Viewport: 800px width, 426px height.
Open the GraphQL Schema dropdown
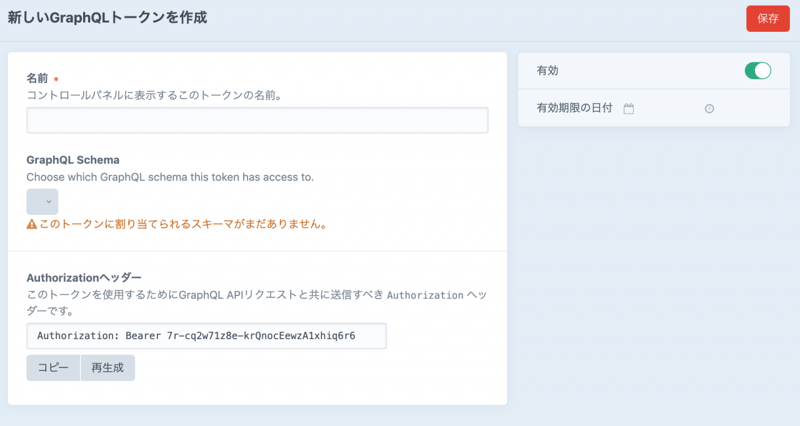42,202
